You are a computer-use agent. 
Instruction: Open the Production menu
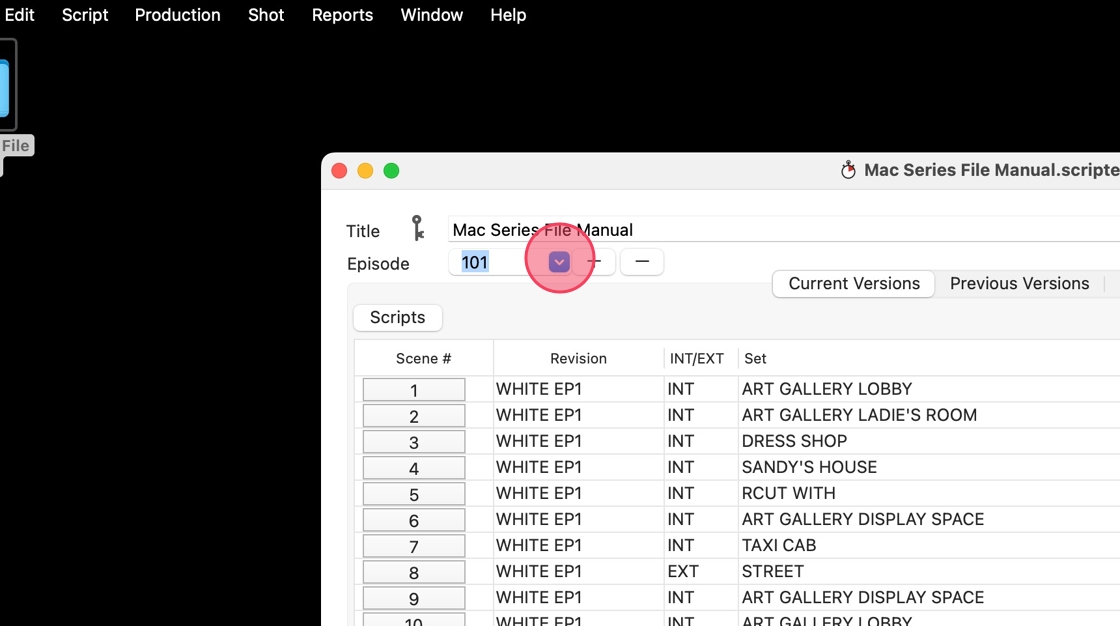(x=177, y=15)
